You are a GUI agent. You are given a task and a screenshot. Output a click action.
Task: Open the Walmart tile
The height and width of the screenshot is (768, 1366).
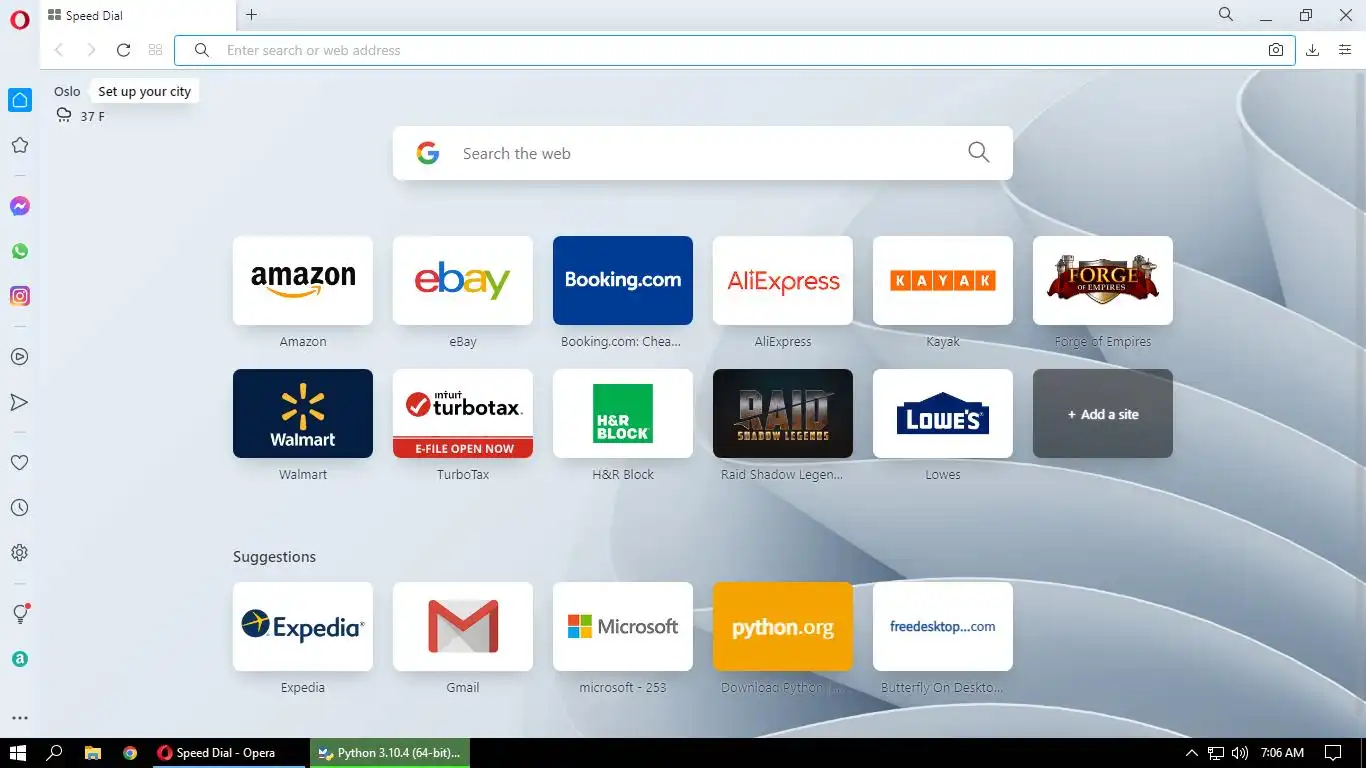click(303, 413)
